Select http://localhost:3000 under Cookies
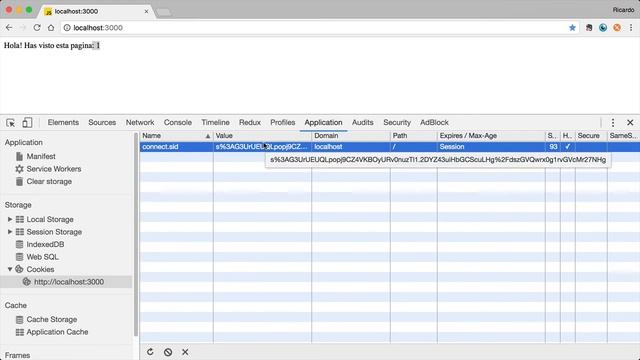Image resolution: width=640 pixels, height=360 pixels. click(x=69, y=282)
